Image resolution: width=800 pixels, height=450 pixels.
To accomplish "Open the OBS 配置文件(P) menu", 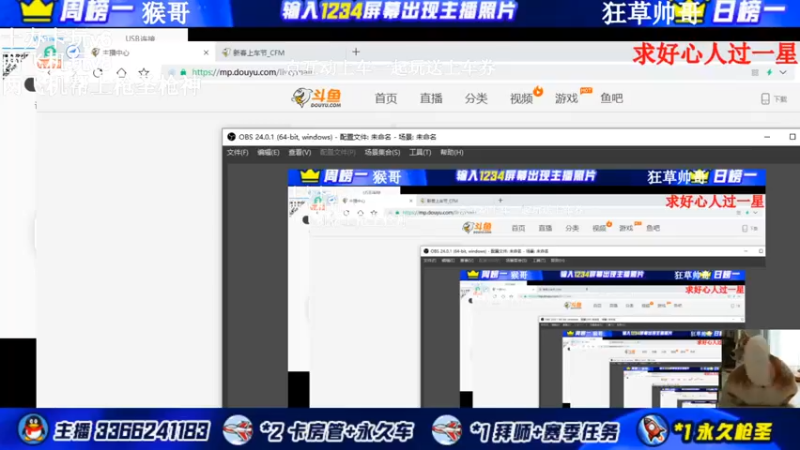I will 338,152.
